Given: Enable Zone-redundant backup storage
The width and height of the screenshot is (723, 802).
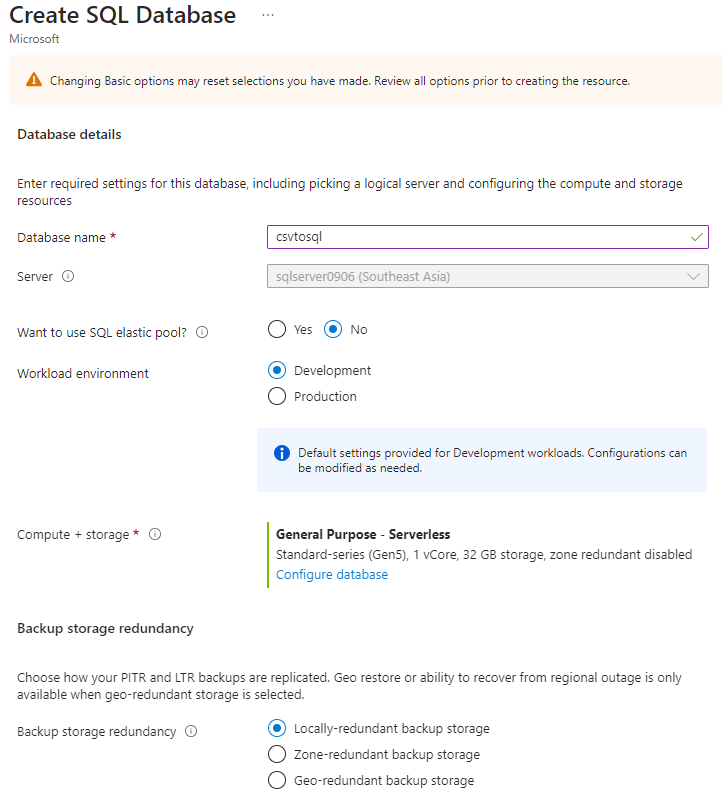Looking at the screenshot, I should coord(276,754).
